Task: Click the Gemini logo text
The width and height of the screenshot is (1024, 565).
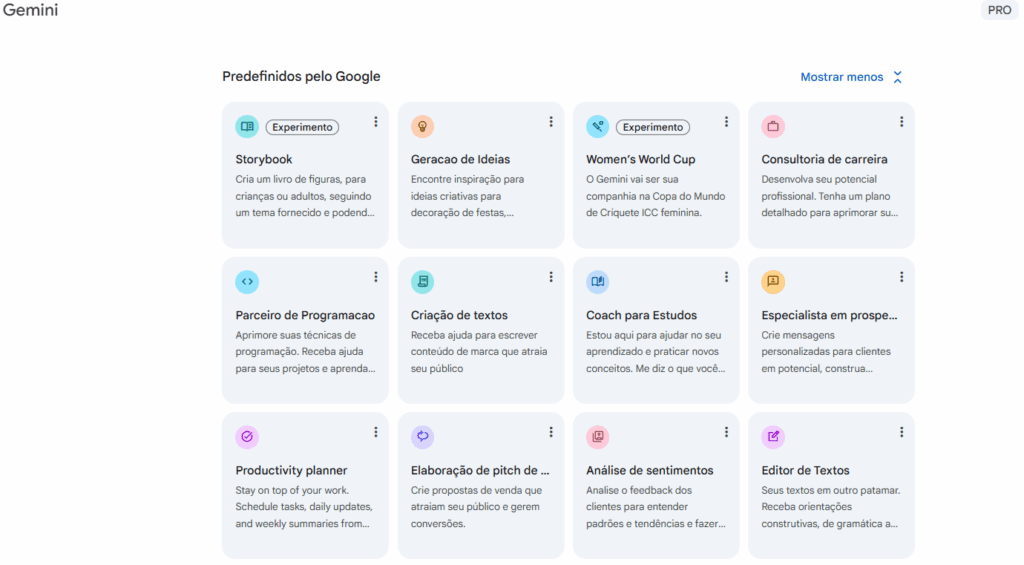Action: [x=29, y=11]
